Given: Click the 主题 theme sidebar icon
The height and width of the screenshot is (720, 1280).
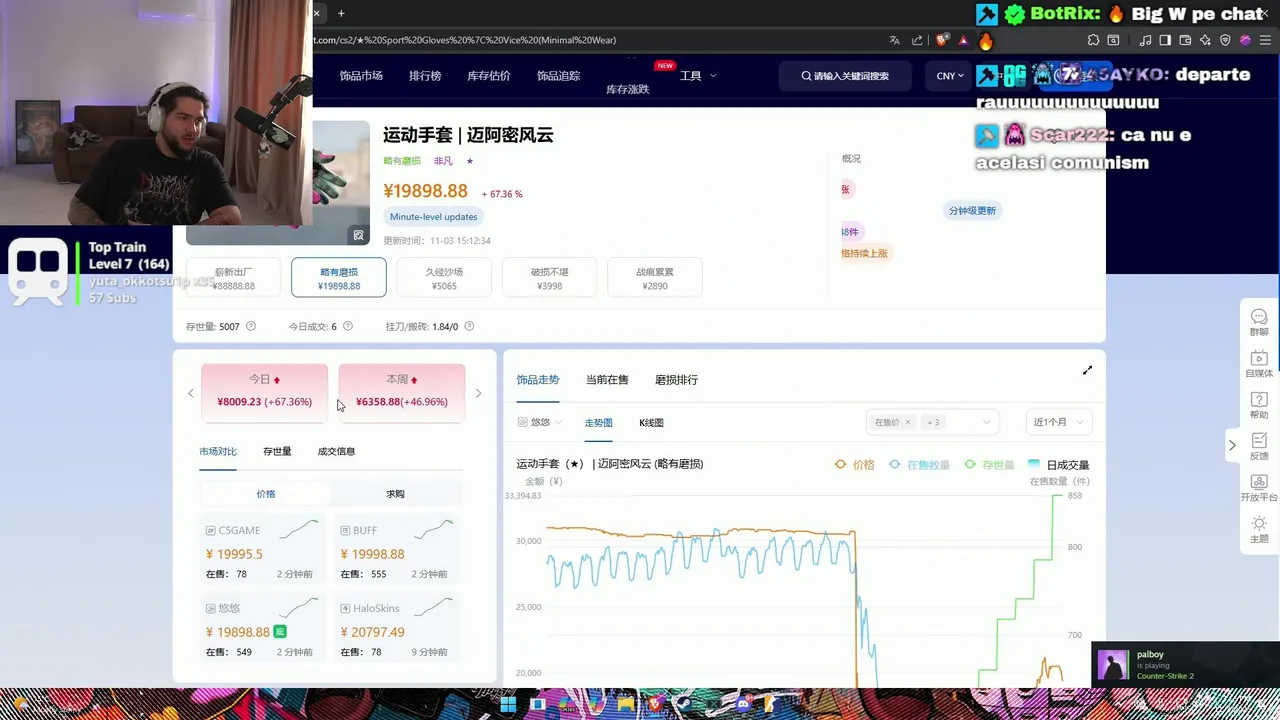Looking at the screenshot, I should click(1259, 529).
